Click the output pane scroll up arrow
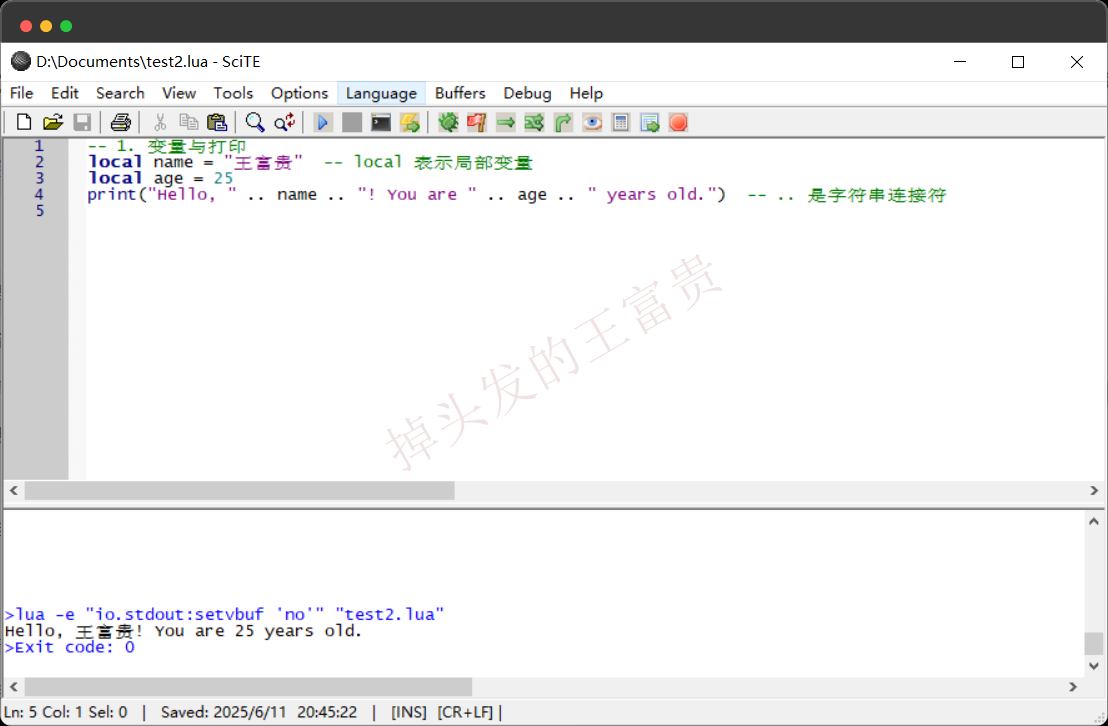The image size is (1108, 726). pyautogui.click(x=1094, y=522)
